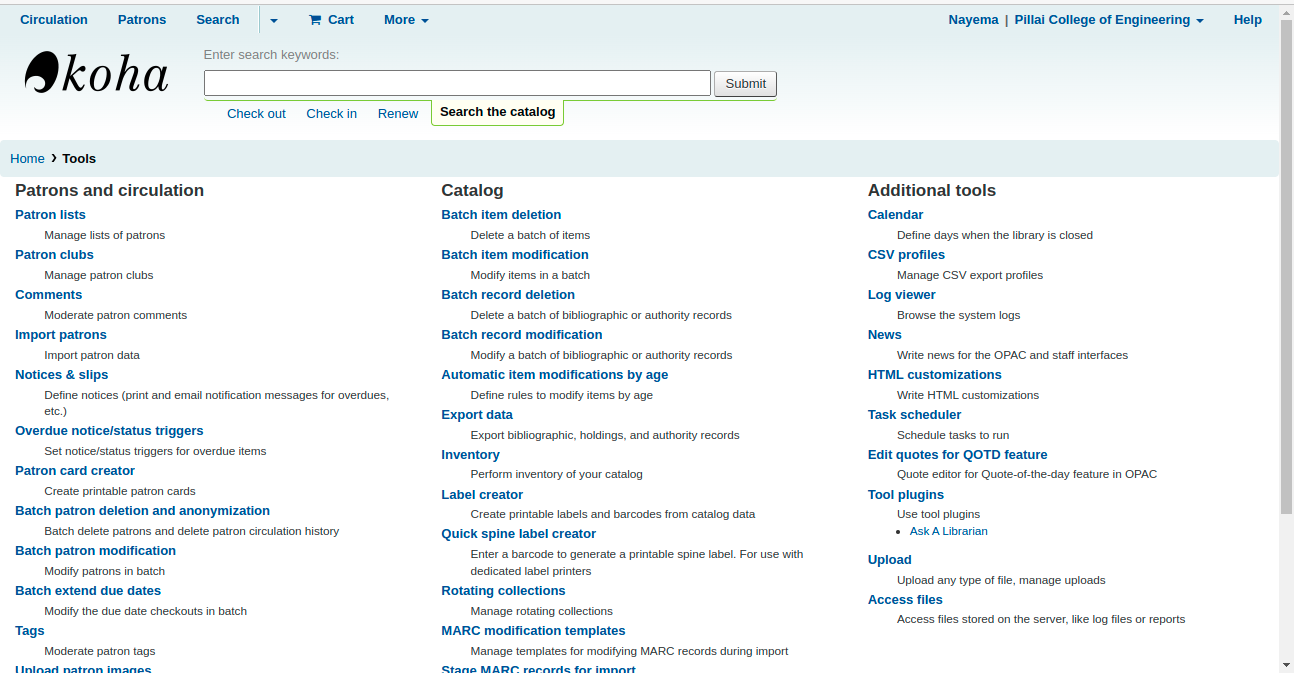Expand the dropdown arrow next to Search
The width and height of the screenshot is (1294, 673).
274,20
